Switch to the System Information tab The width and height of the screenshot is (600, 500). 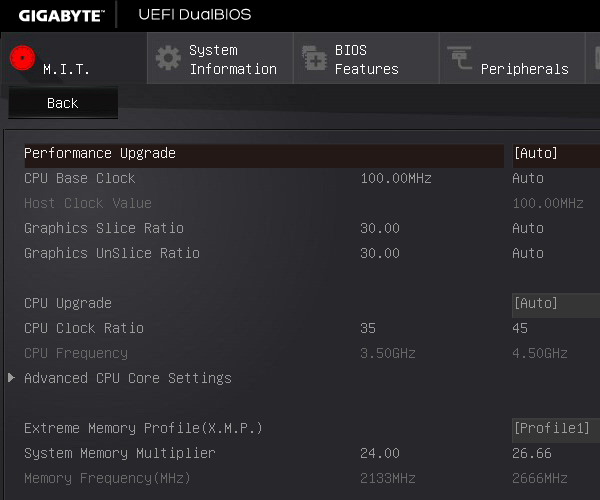(x=220, y=58)
